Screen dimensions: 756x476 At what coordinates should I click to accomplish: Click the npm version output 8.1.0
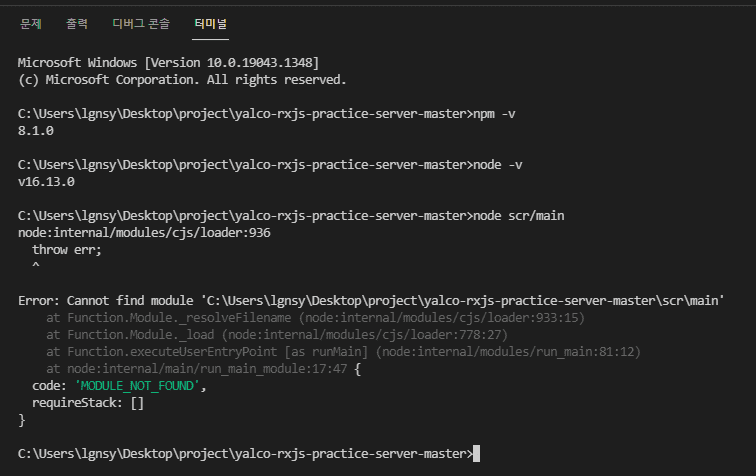point(36,130)
